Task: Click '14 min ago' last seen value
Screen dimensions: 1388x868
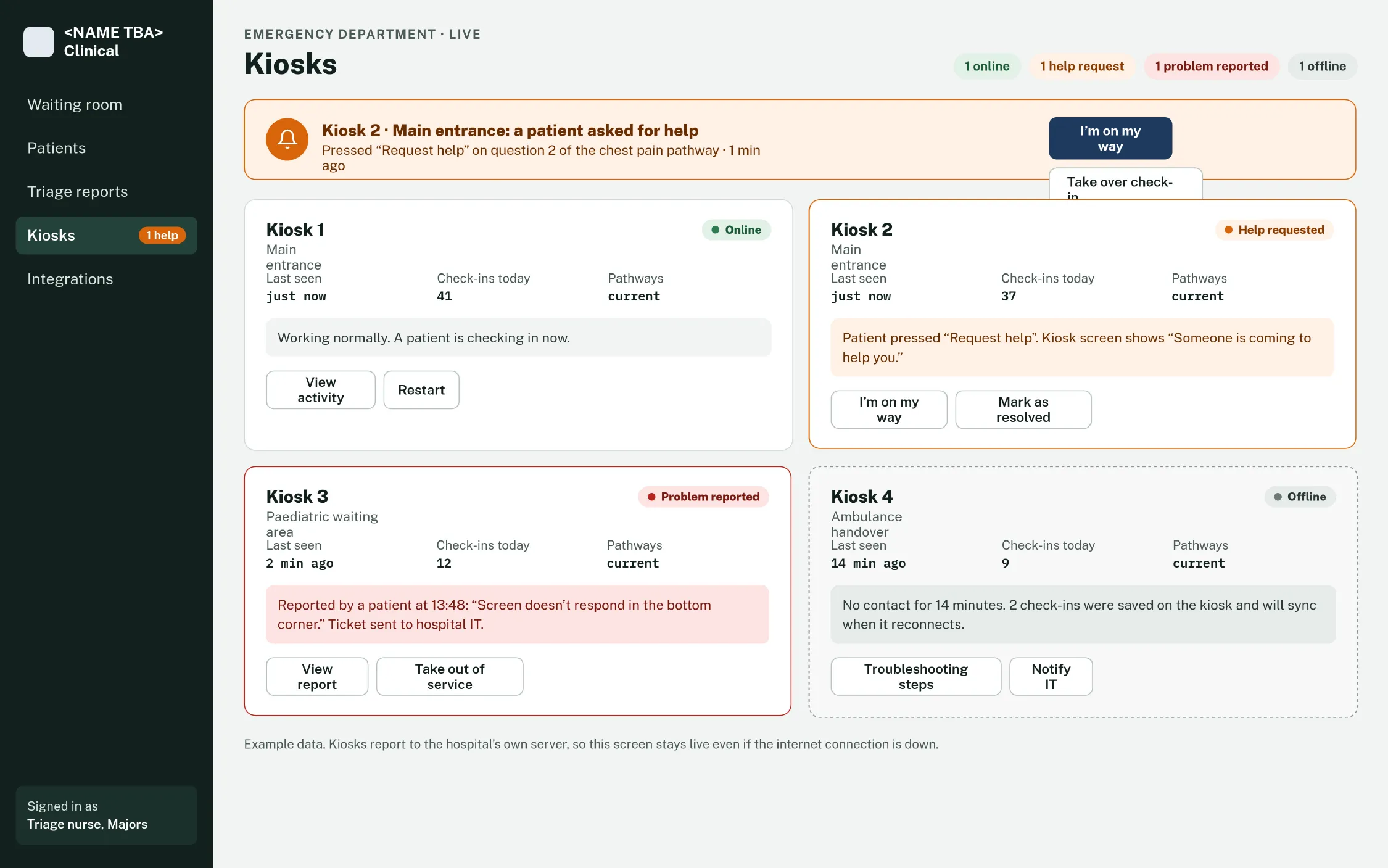Action: [869, 564]
